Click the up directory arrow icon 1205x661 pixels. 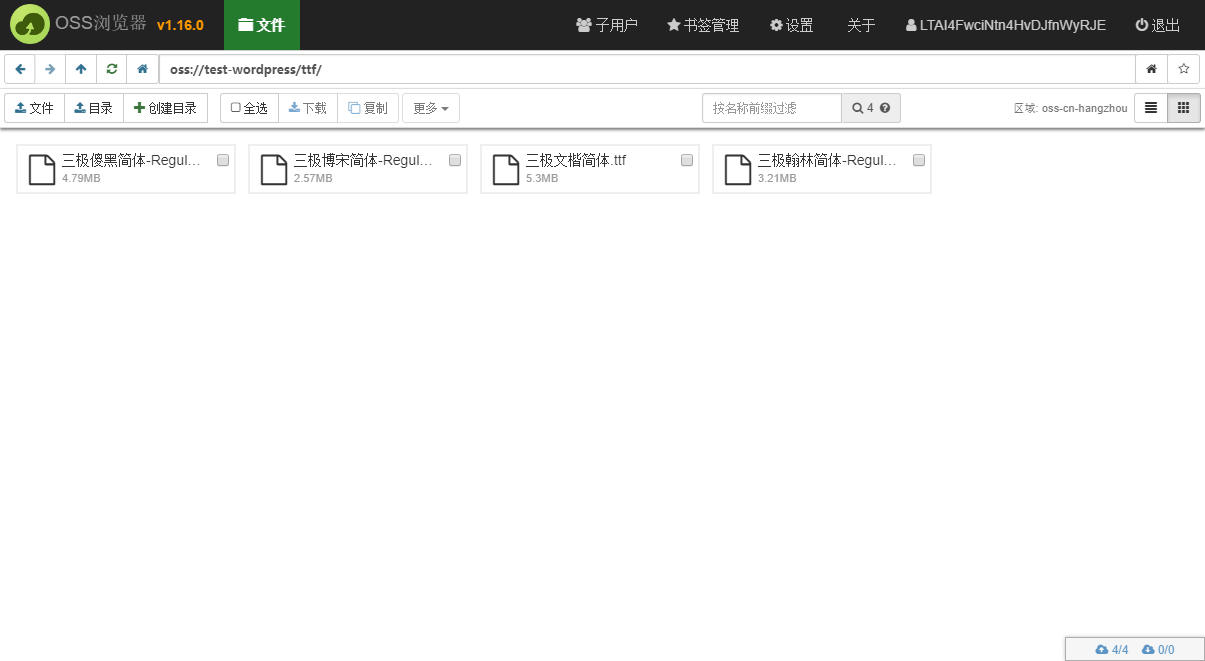(80, 69)
